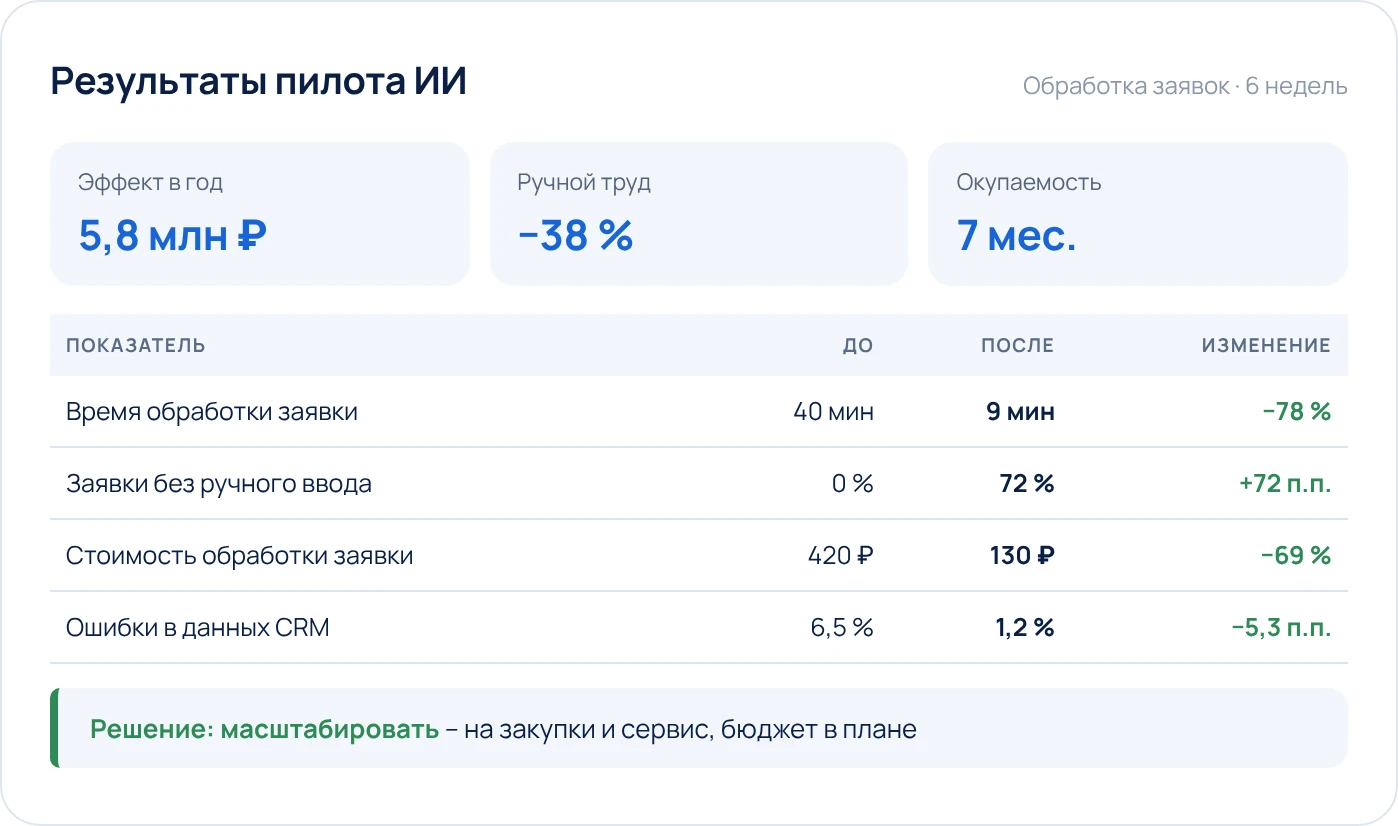Click the change value "−5,3 п.п."
The height and width of the screenshot is (826, 1398).
click(x=1281, y=628)
